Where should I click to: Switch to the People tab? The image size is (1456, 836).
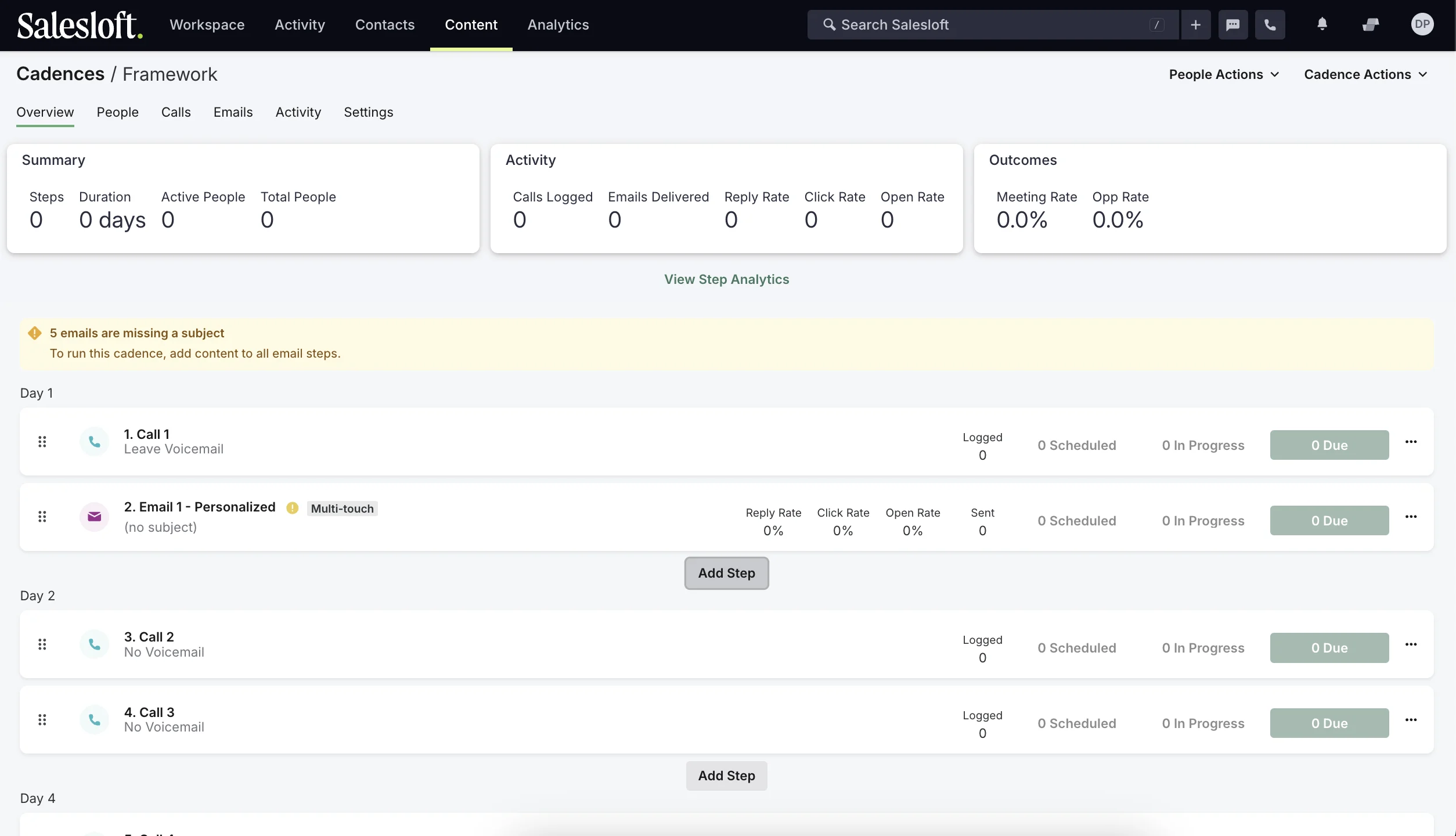(x=117, y=112)
